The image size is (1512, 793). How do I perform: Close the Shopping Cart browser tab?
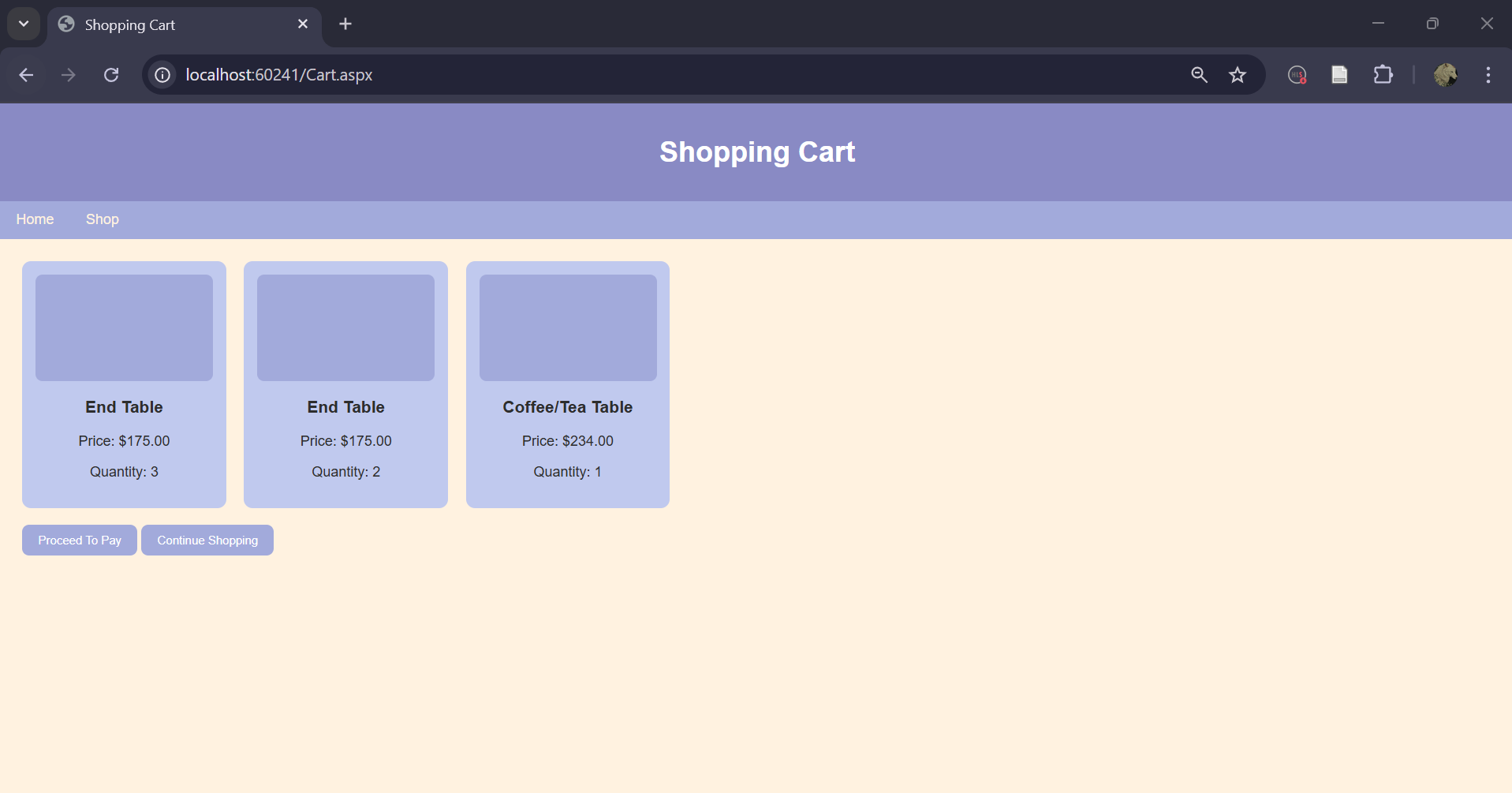pos(303,24)
